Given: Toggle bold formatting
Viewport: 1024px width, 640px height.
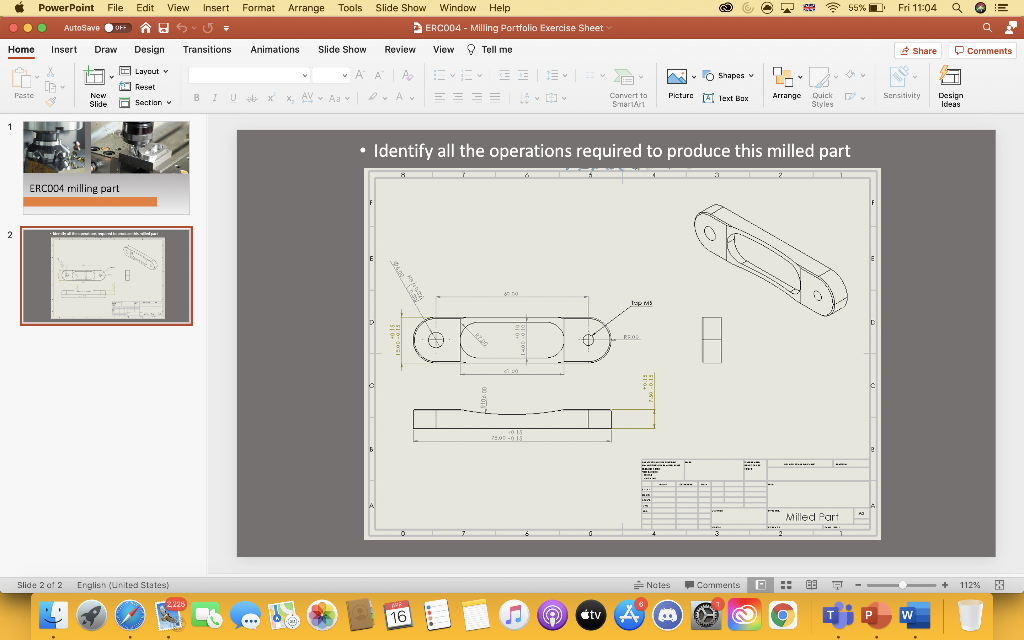Looking at the screenshot, I should tap(196, 98).
